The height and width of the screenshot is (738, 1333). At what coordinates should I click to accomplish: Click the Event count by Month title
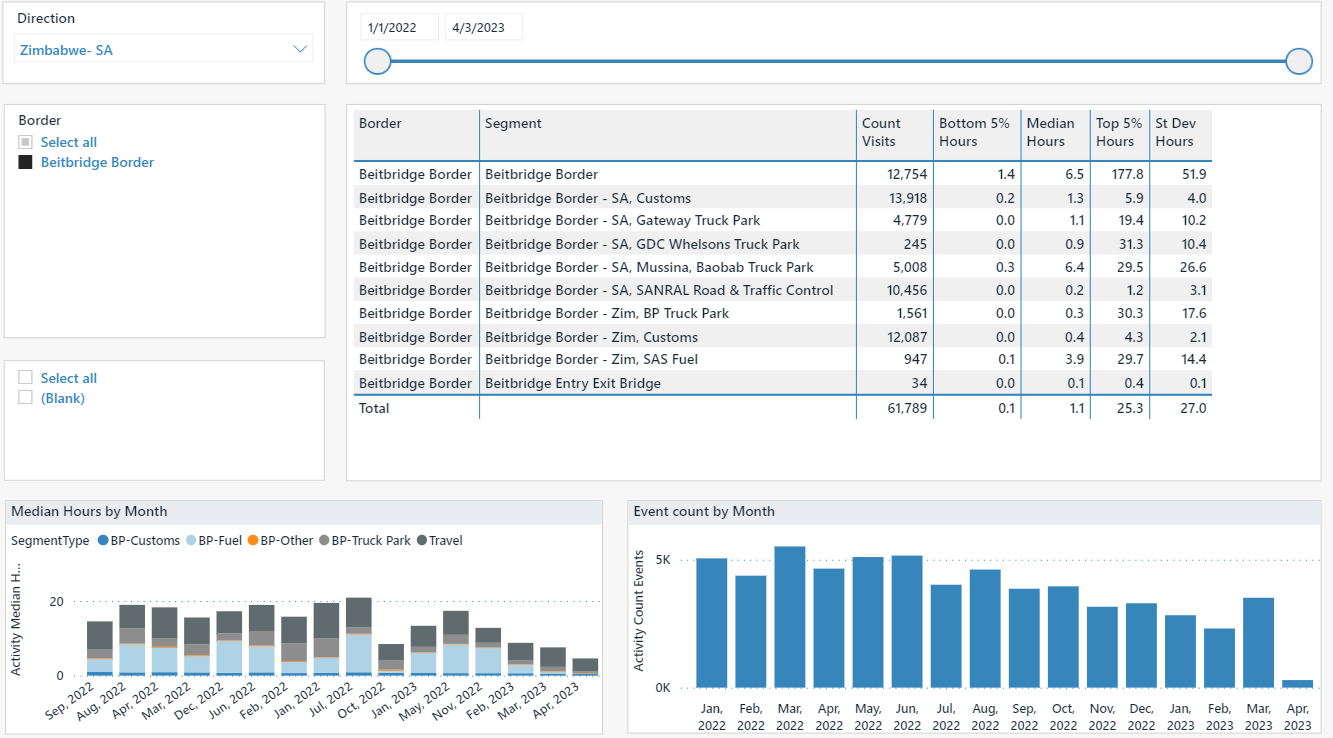[x=704, y=511]
